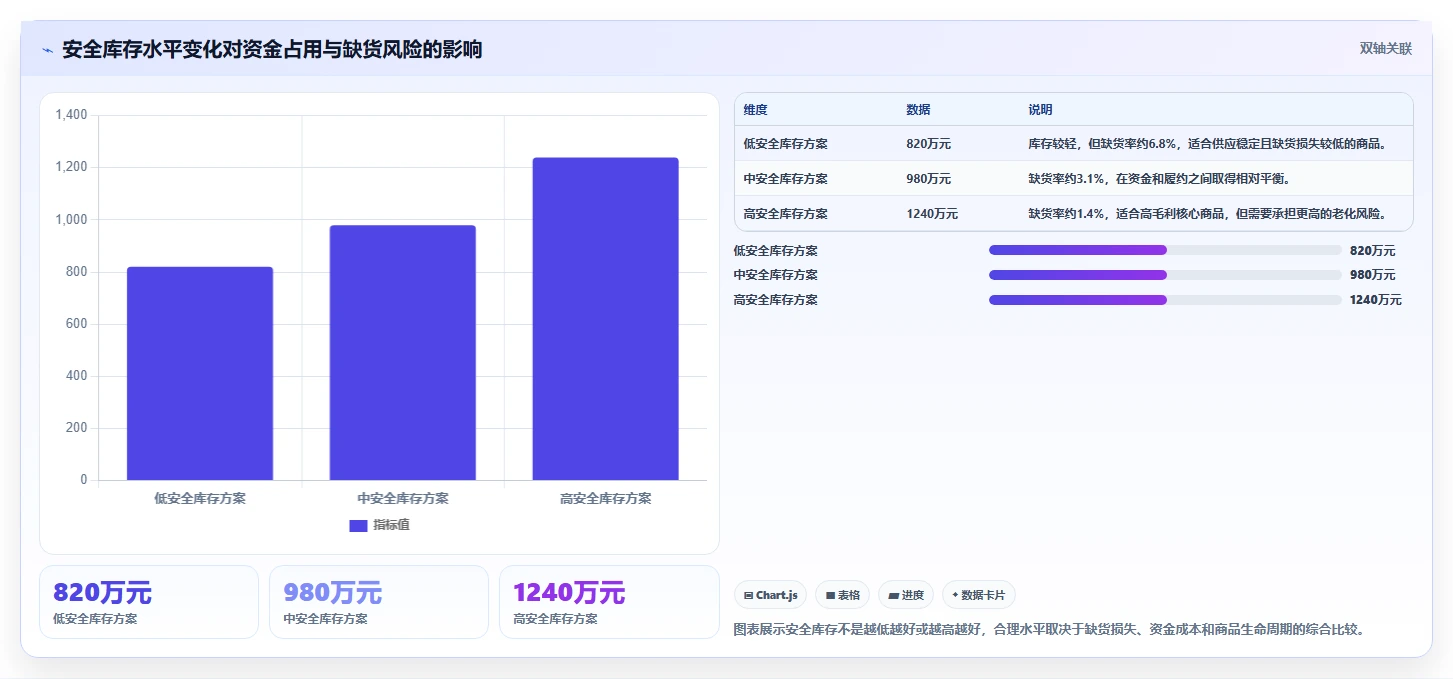
Task: Click the 中安全库存方案 progress bar
Action: coord(1165,275)
